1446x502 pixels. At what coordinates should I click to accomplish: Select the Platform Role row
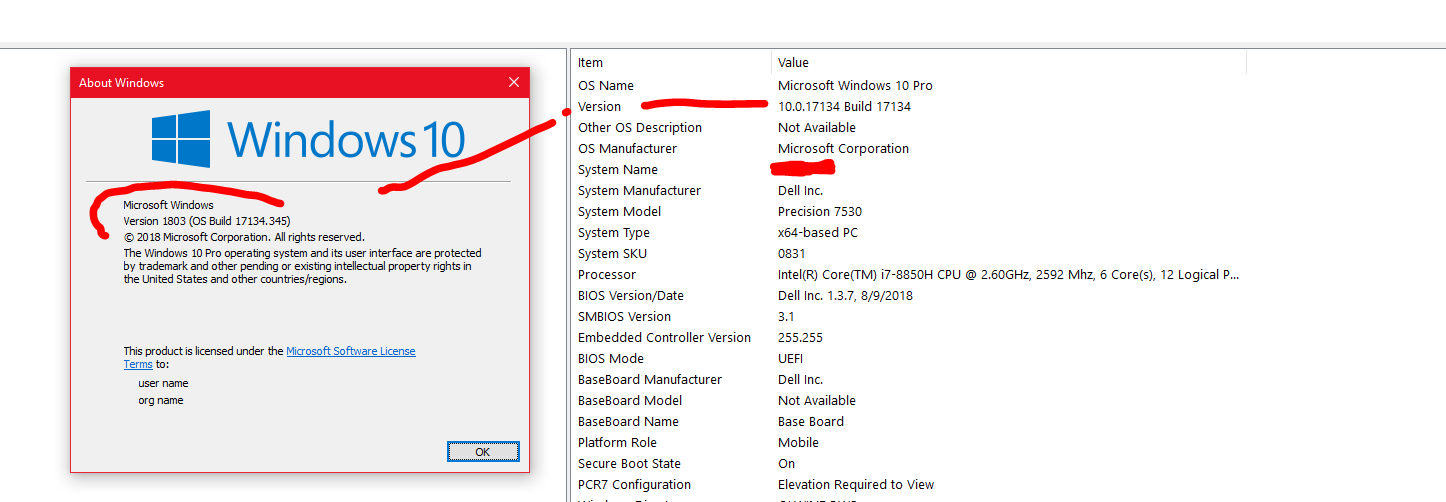[x=618, y=443]
